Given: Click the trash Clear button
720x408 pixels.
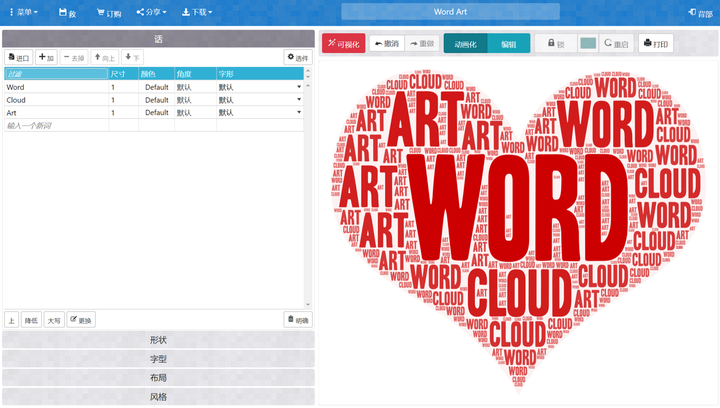Looking at the screenshot, I should pos(298,320).
